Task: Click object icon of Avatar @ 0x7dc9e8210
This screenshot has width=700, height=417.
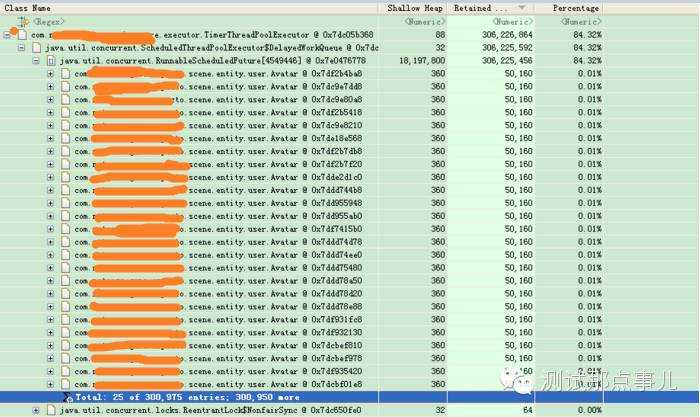Action: (x=66, y=125)
